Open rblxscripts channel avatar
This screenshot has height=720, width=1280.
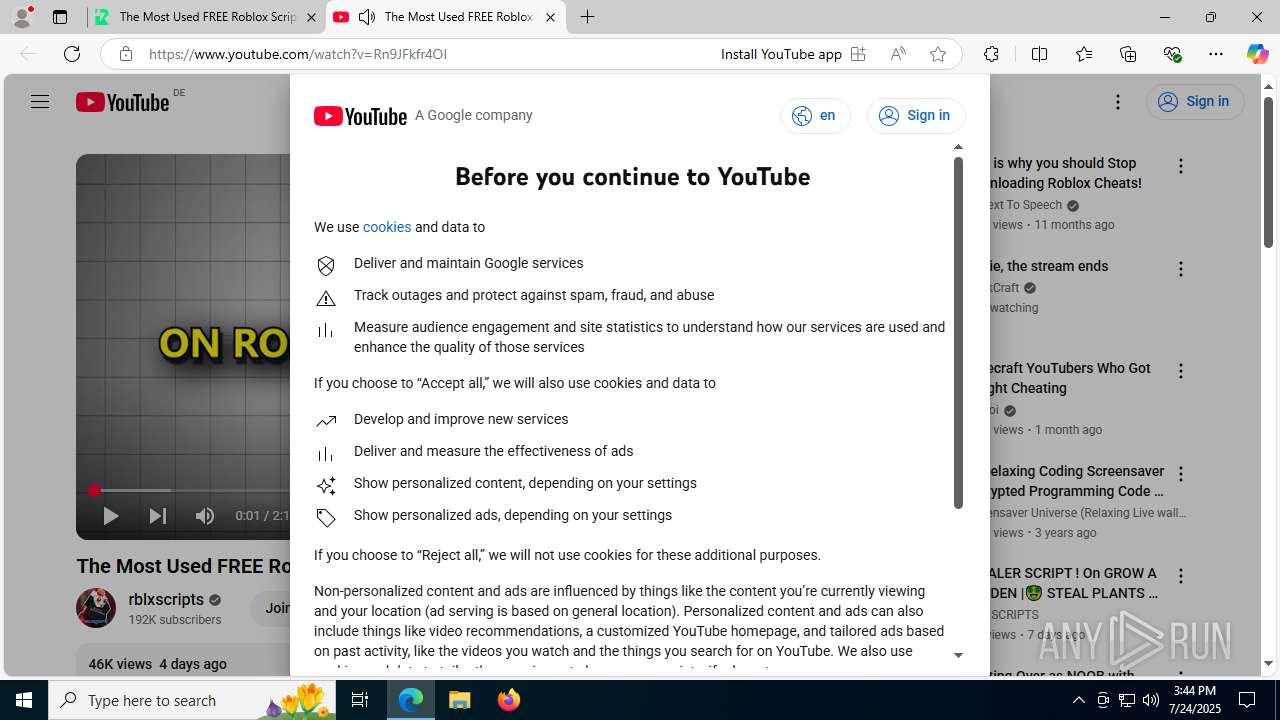96,608
